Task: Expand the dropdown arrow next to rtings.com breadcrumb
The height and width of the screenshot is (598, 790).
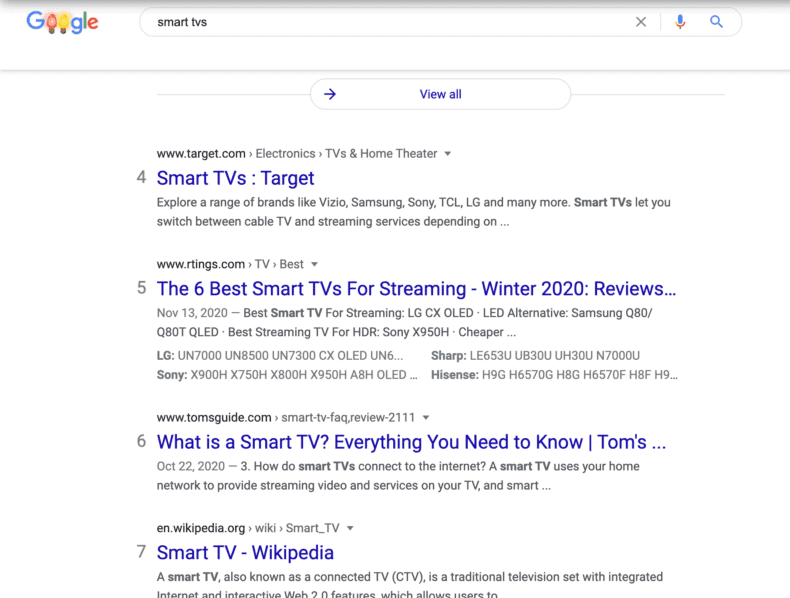Action: coord(314,264)
